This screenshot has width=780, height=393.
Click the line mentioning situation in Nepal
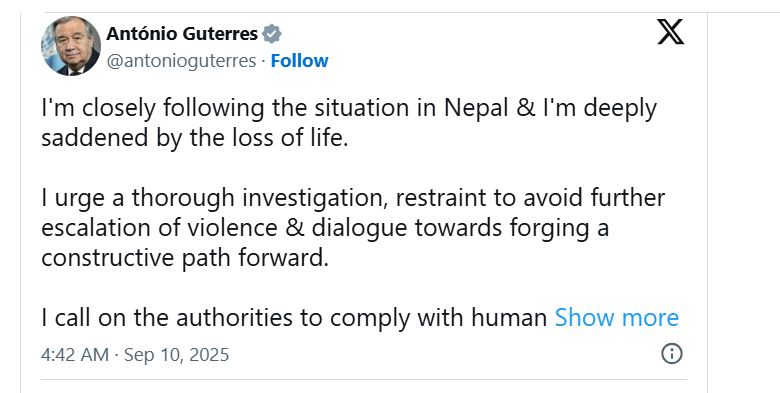tap(349, 108)
